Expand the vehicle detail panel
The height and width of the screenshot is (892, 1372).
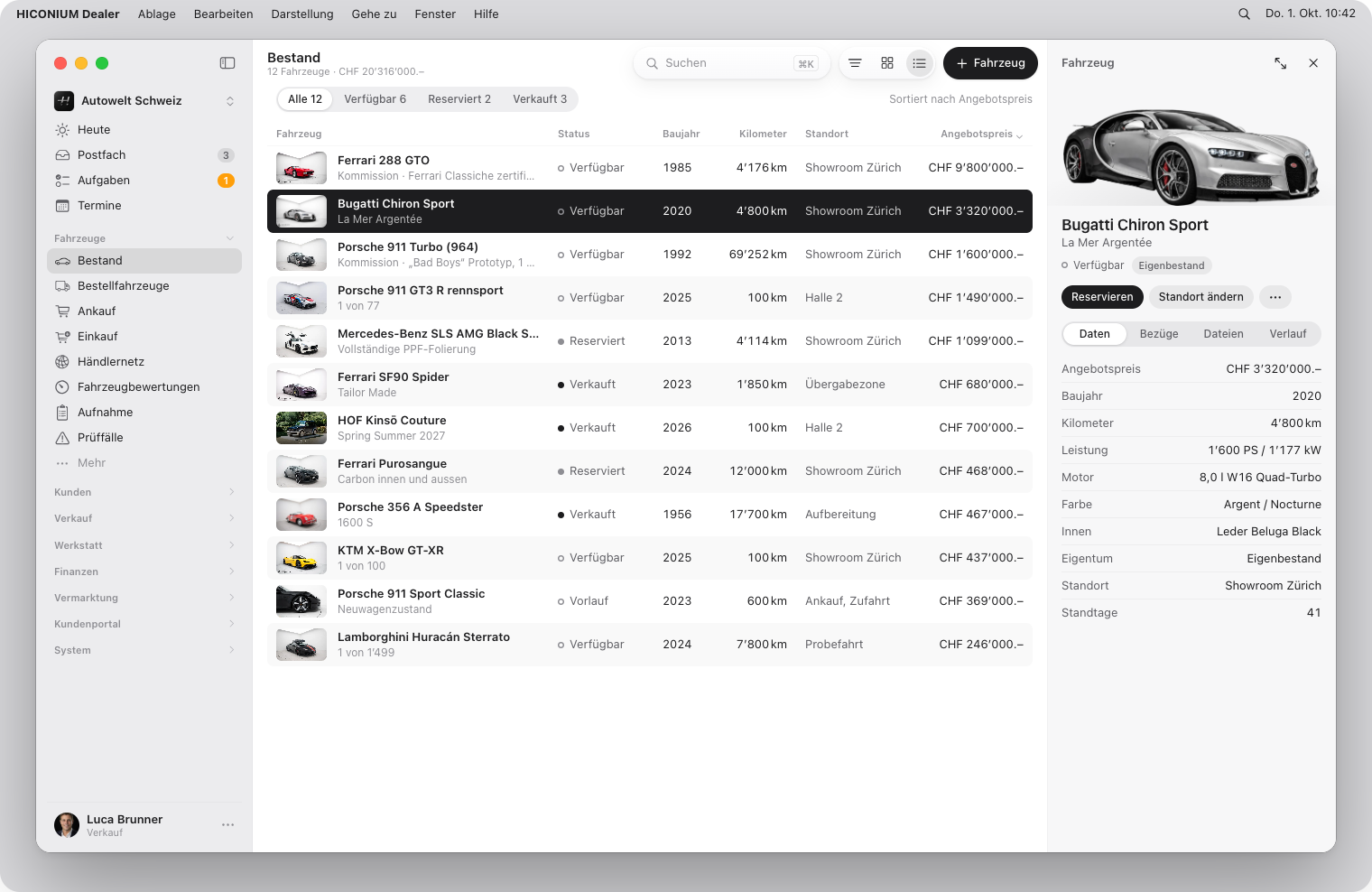coord(1281,63)
